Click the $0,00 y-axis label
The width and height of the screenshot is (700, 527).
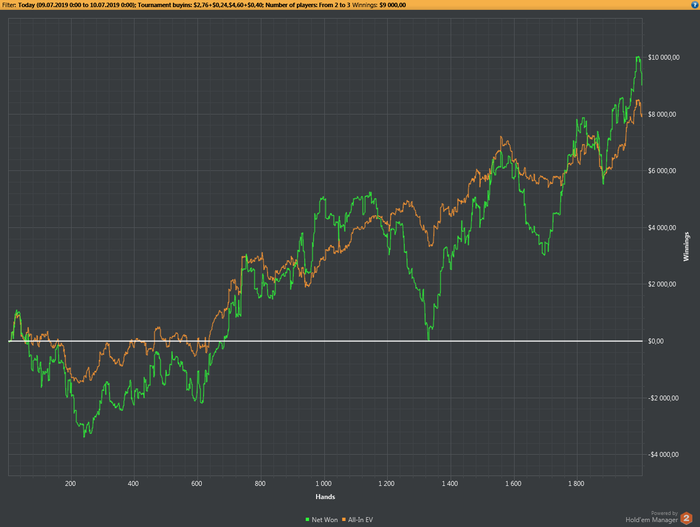point(656,341)
